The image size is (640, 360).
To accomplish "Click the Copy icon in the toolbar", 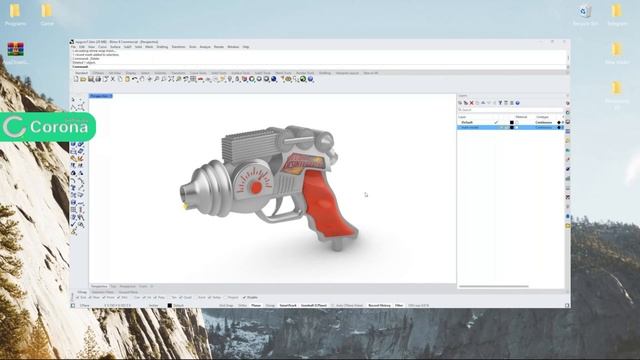I will tap(120, 79).
